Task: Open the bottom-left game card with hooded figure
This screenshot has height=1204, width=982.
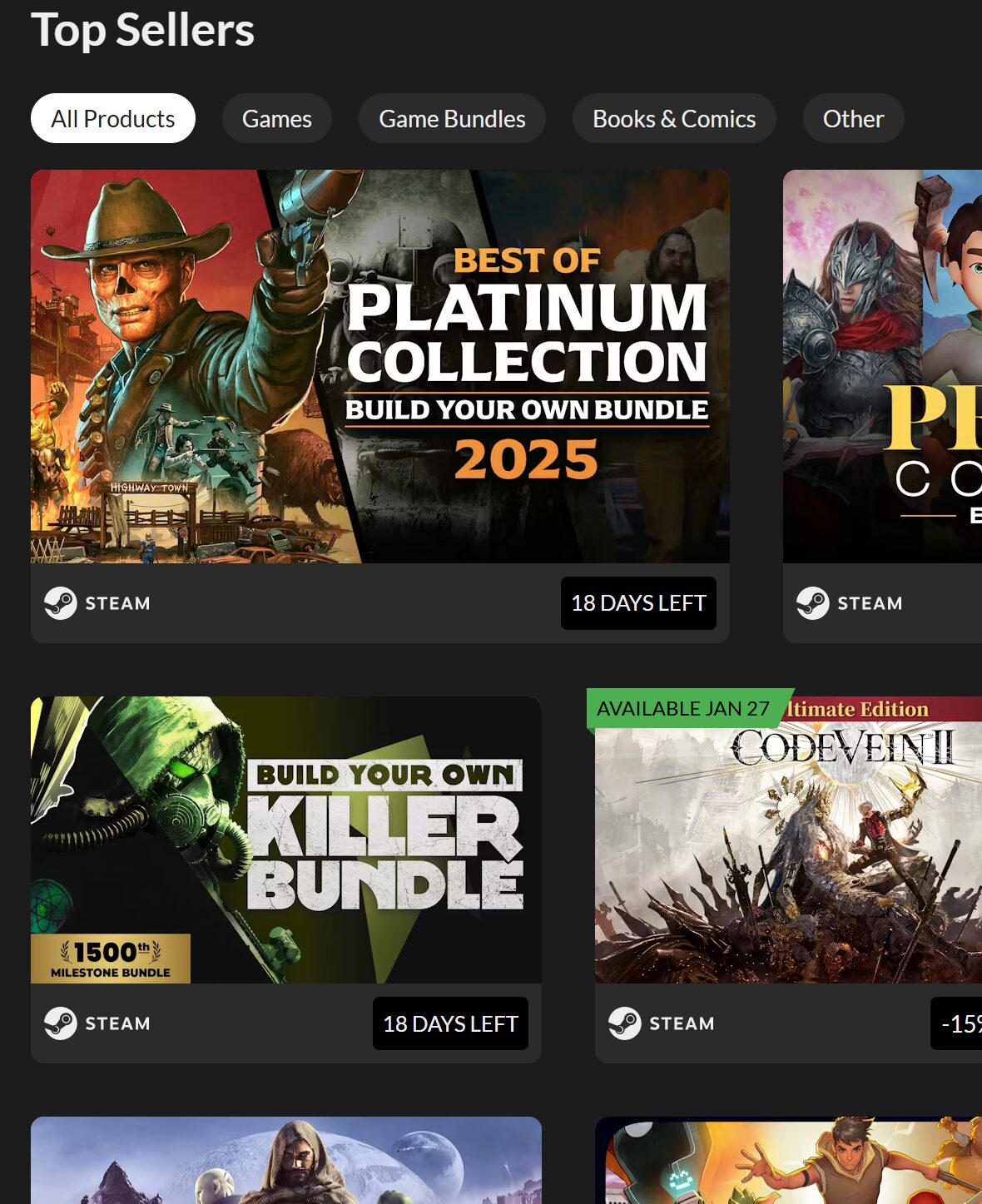Action: click(x=285, y=1161)
